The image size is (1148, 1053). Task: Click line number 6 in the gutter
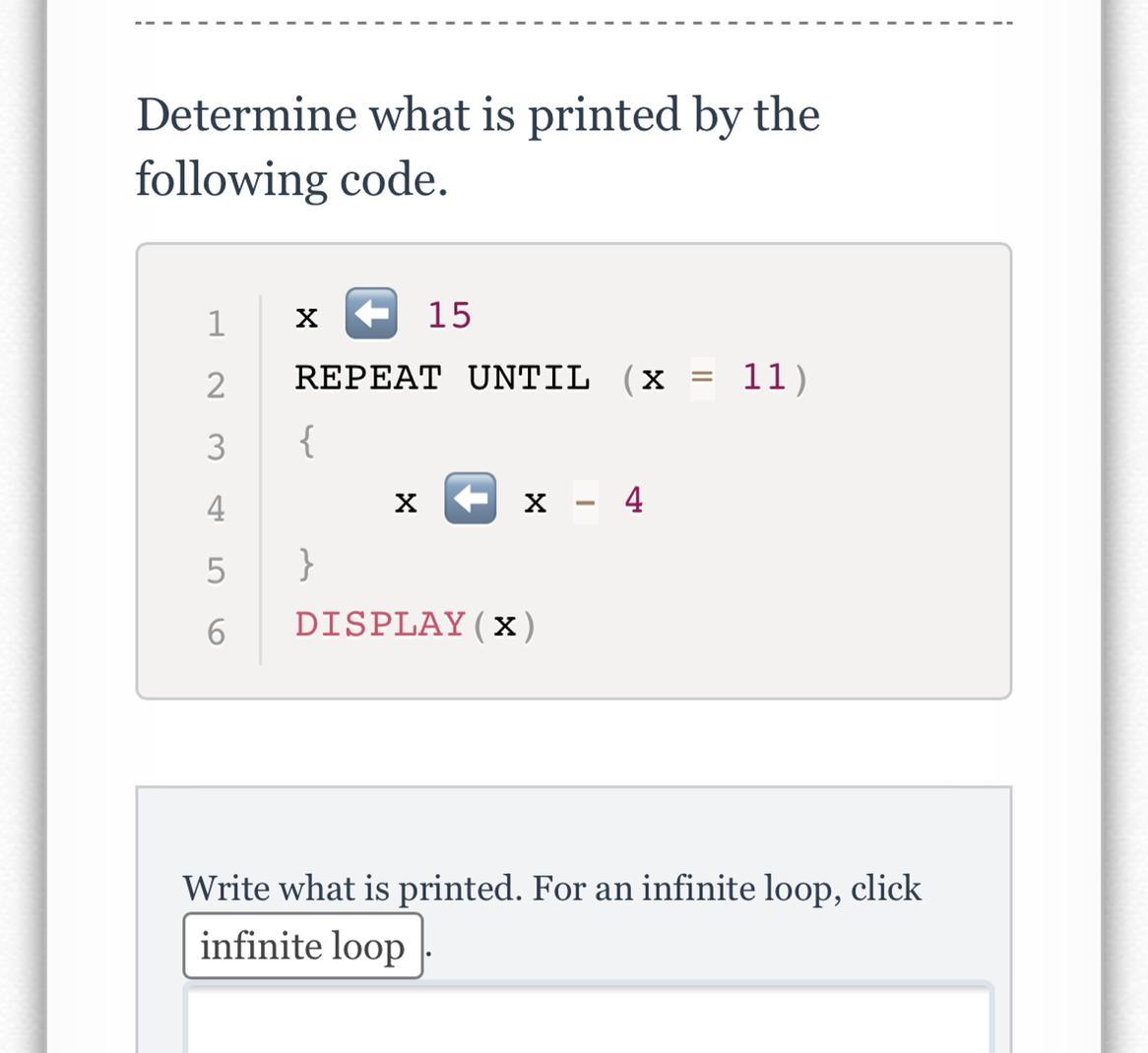pyautogui.click(x=216, y=632)
